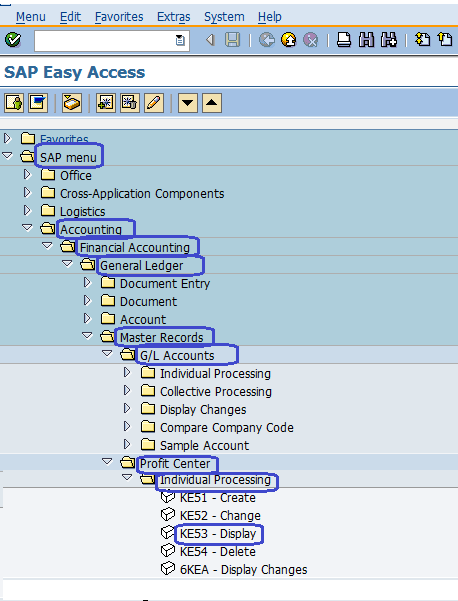Click the Previous Page icon
Viewport: 458px width, 601px height.
(x=445, y=40)
